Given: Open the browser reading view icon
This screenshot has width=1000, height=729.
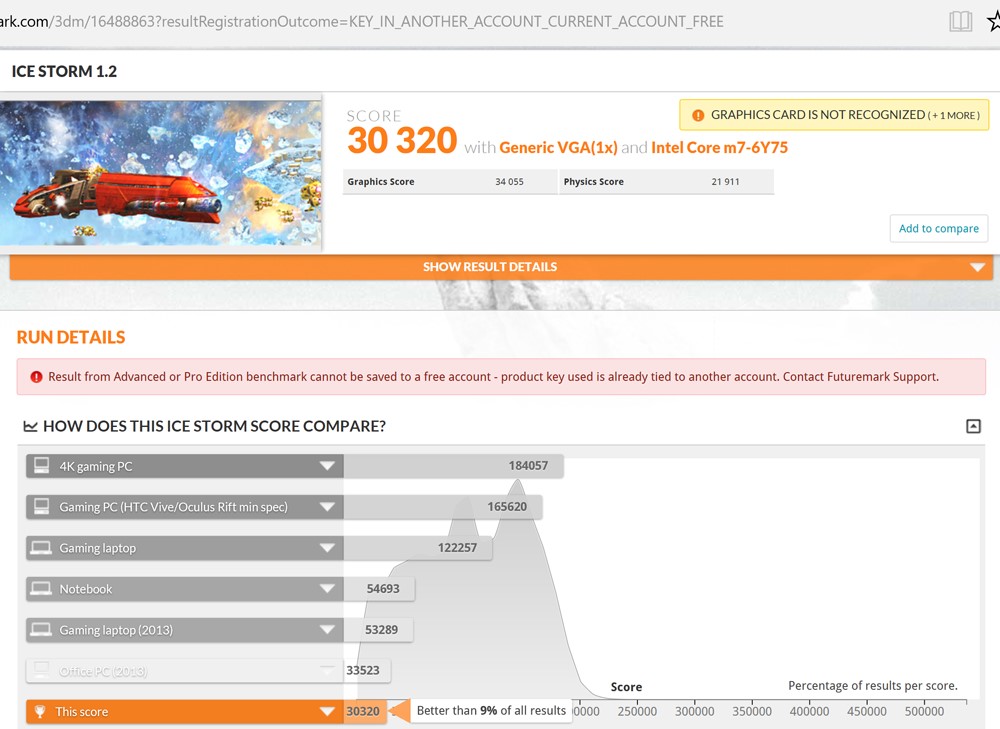Looking at the screenshot, I should tap(960, 21).
